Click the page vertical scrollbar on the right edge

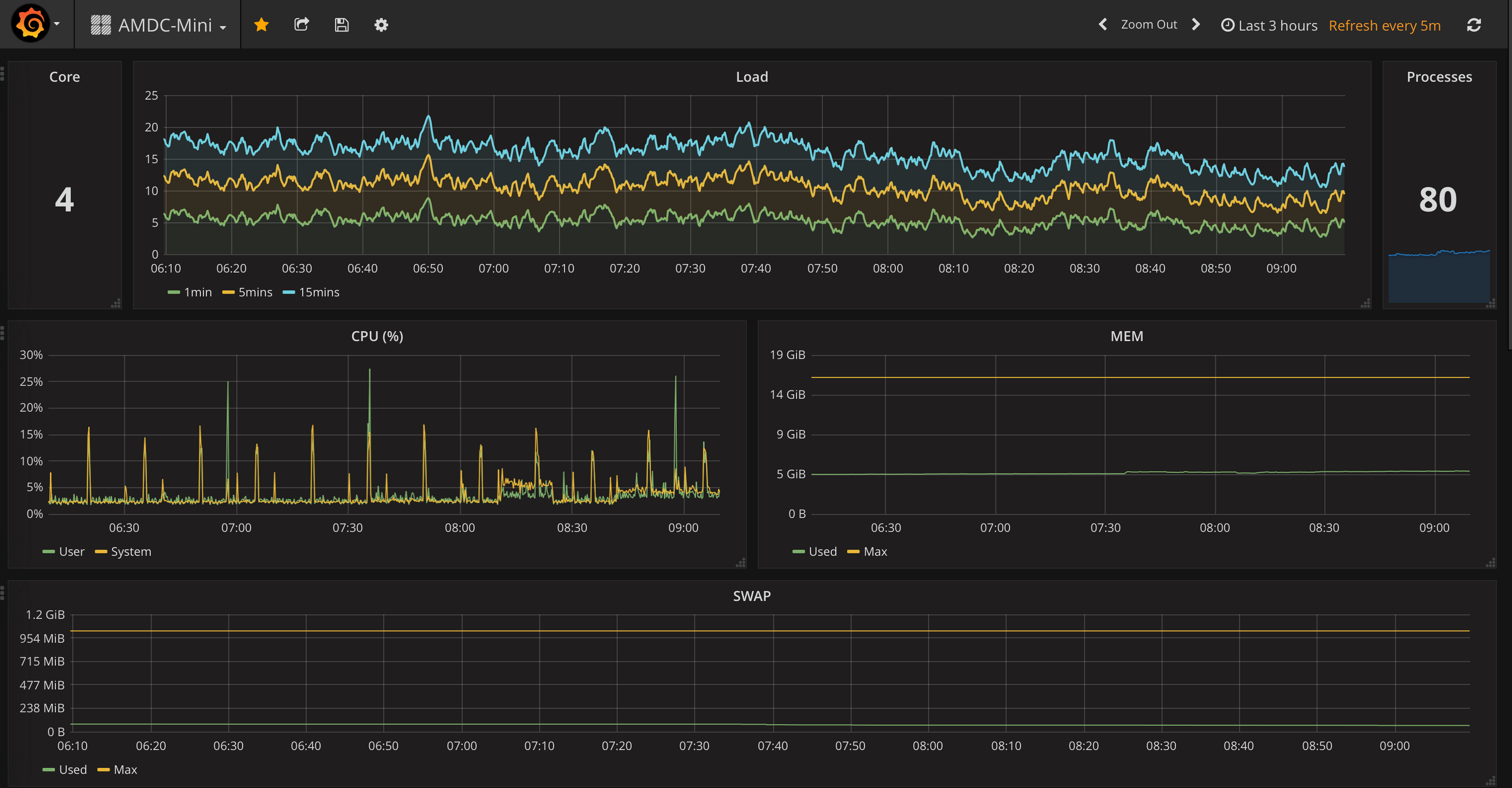coord(1509,176)
